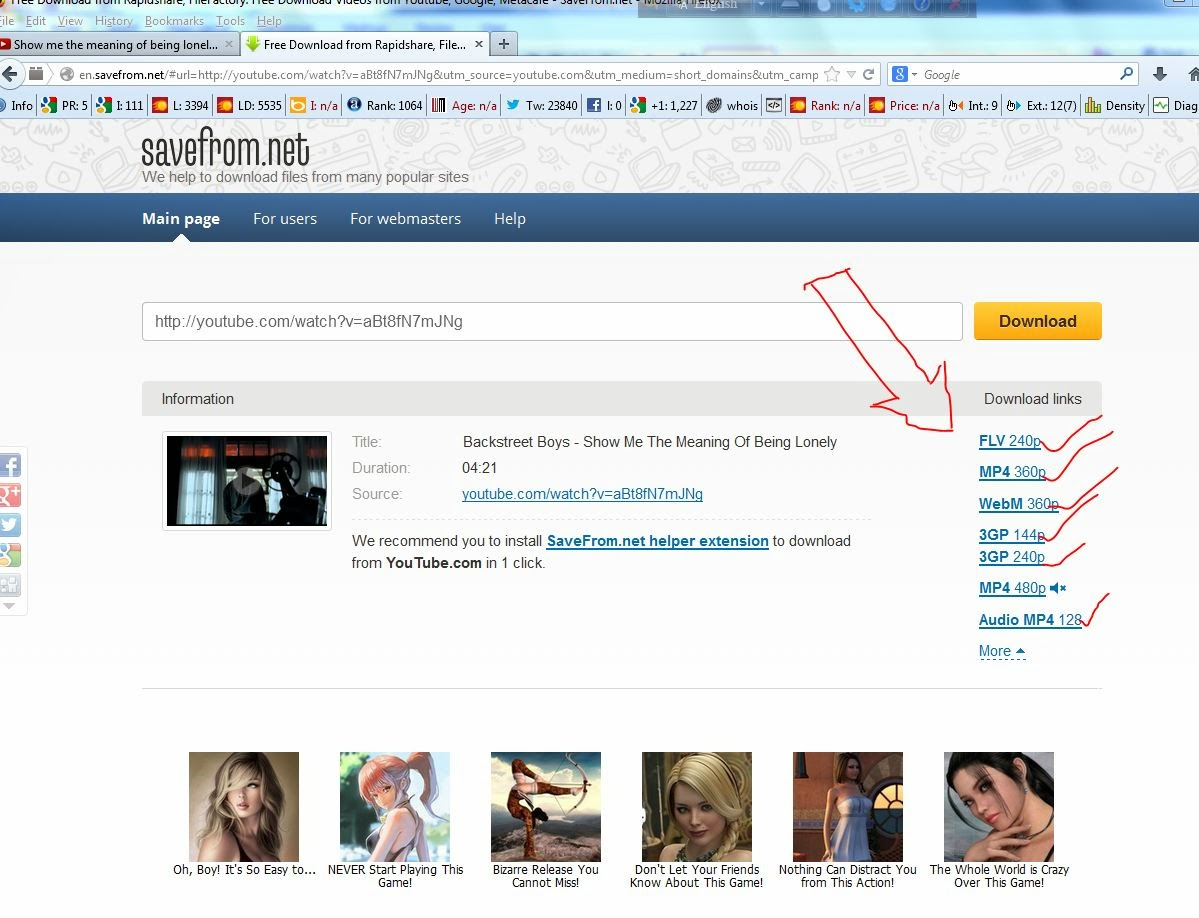Click the Bing I: n/a indicator
Image resolution: width=1199 pixels, height=918 pixels.
(x=314, y=105)
